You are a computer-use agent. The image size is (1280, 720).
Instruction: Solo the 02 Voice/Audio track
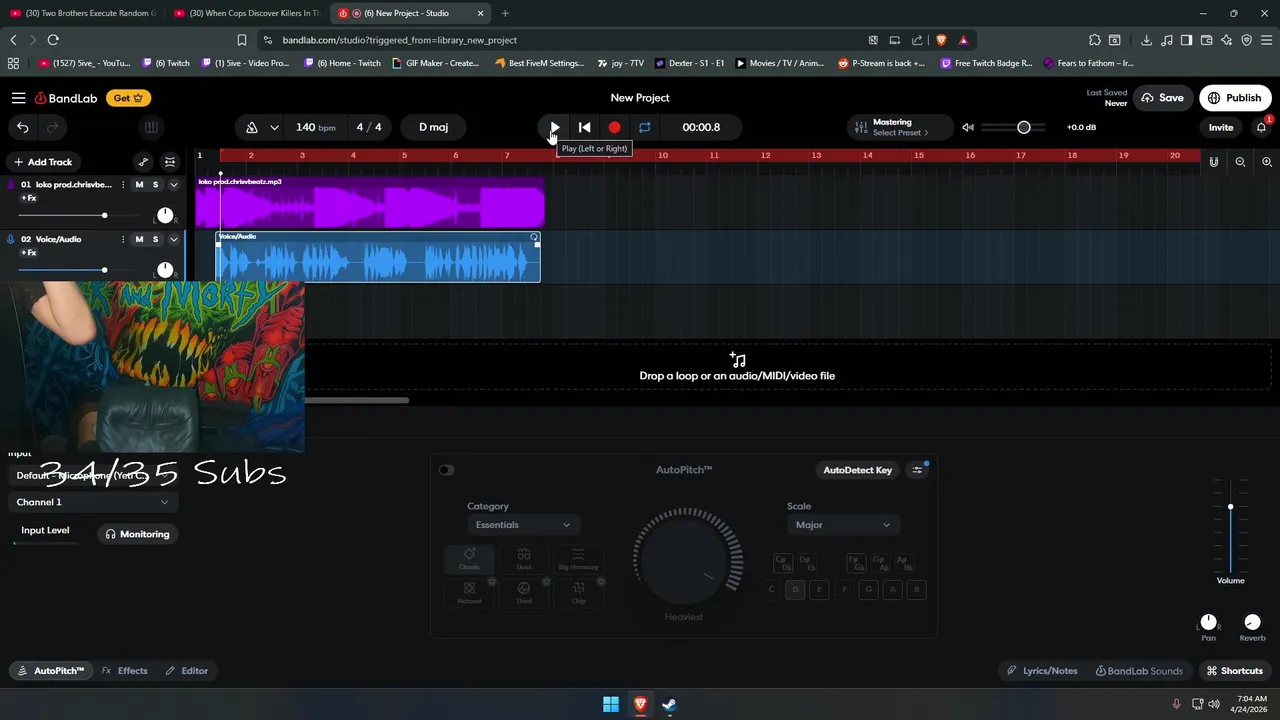pyautogui.click(x=155, y=239)
